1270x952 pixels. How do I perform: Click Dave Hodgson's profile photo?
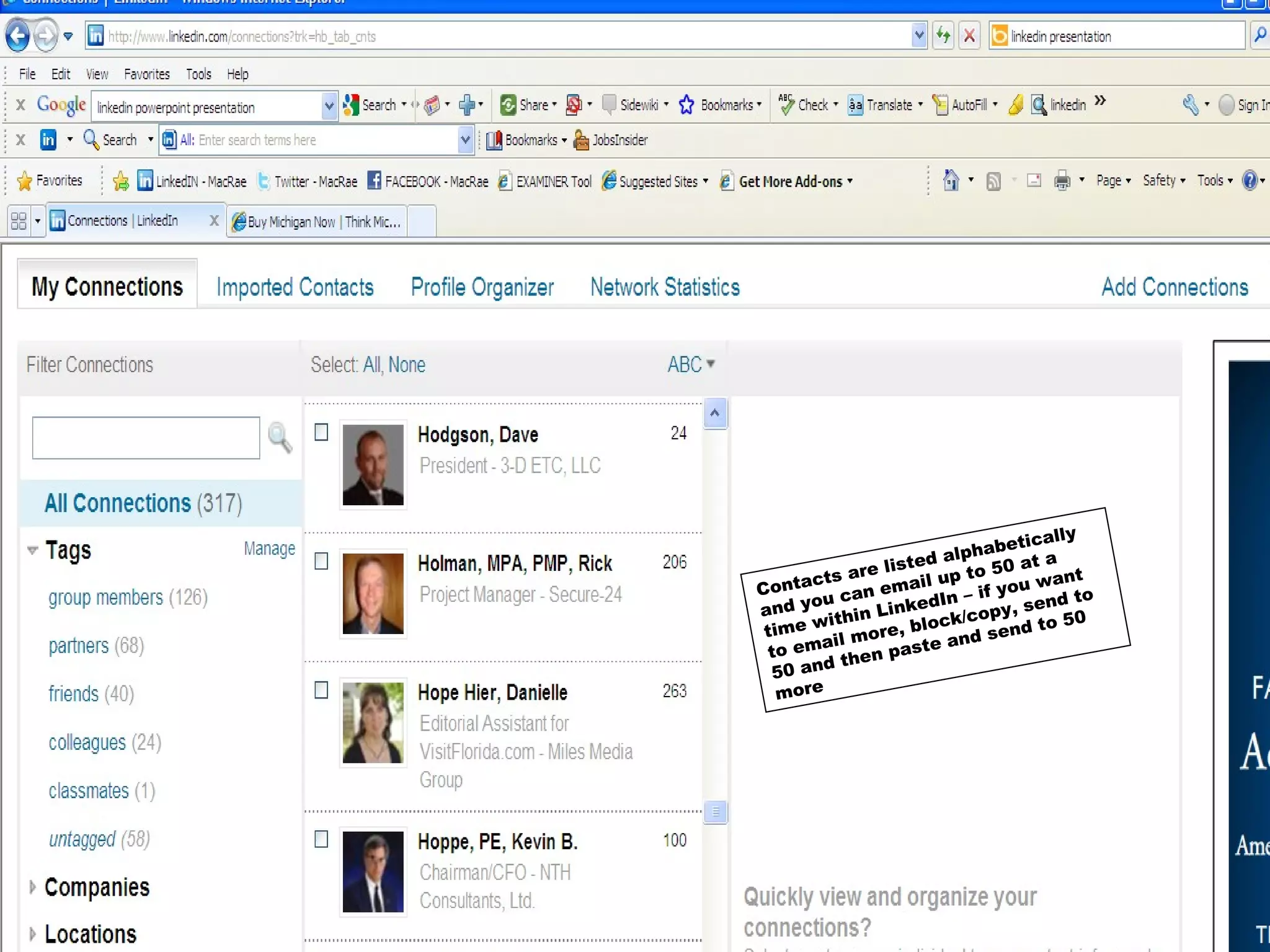[x=373, y=465]
